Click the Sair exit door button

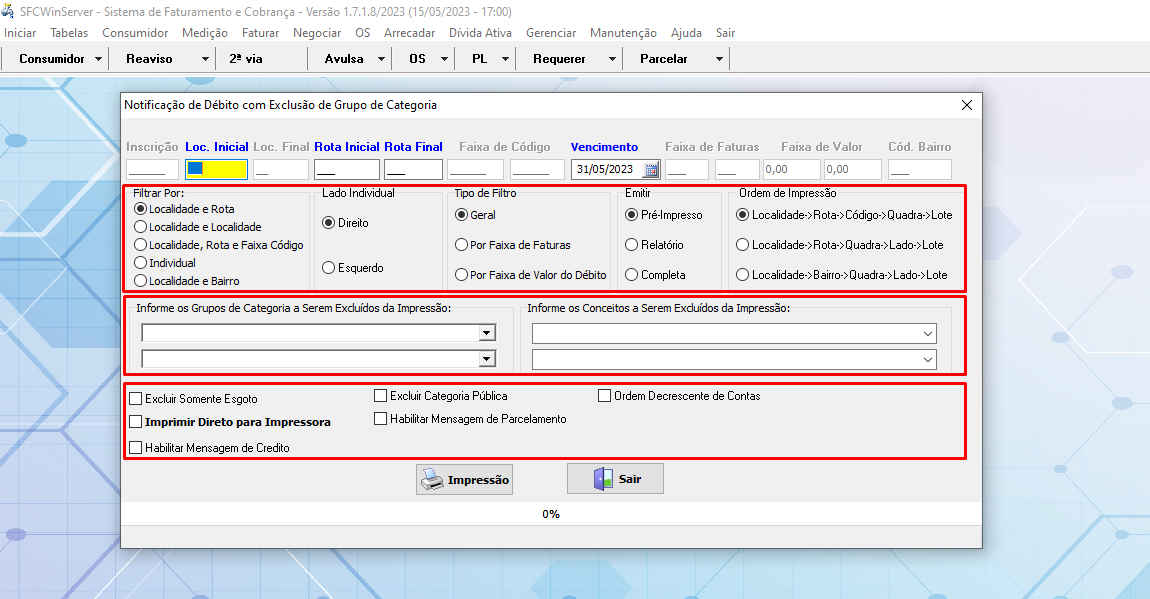615,480
